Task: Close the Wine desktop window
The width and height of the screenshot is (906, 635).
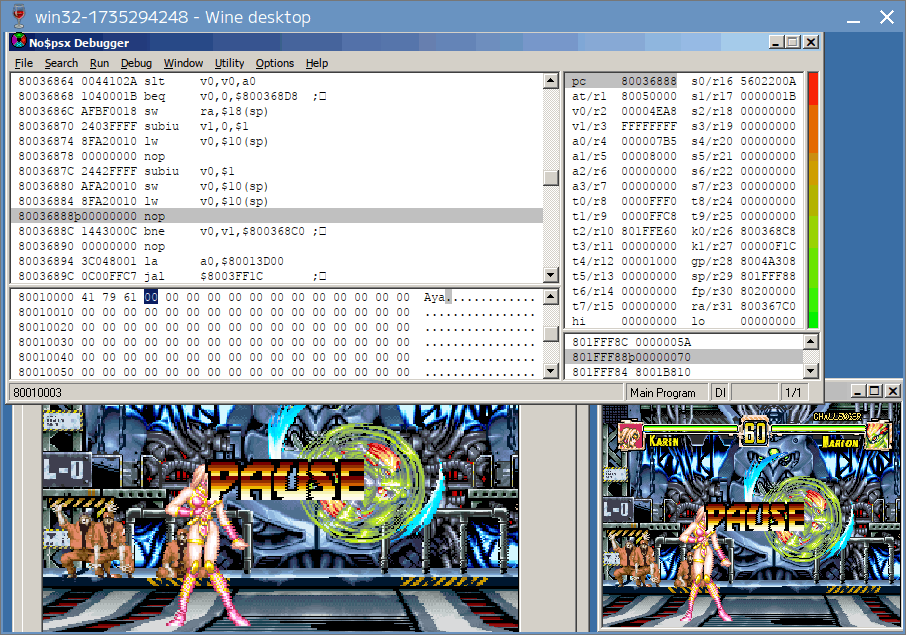Action: point(887,17)
